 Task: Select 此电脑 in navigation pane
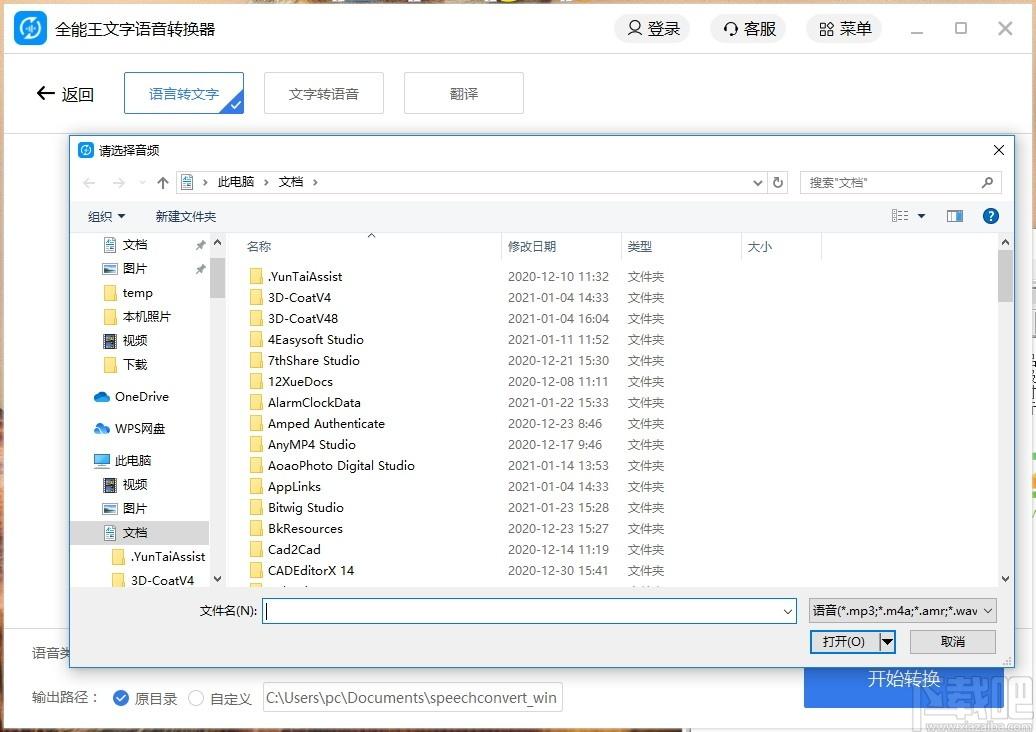[132, 460]
